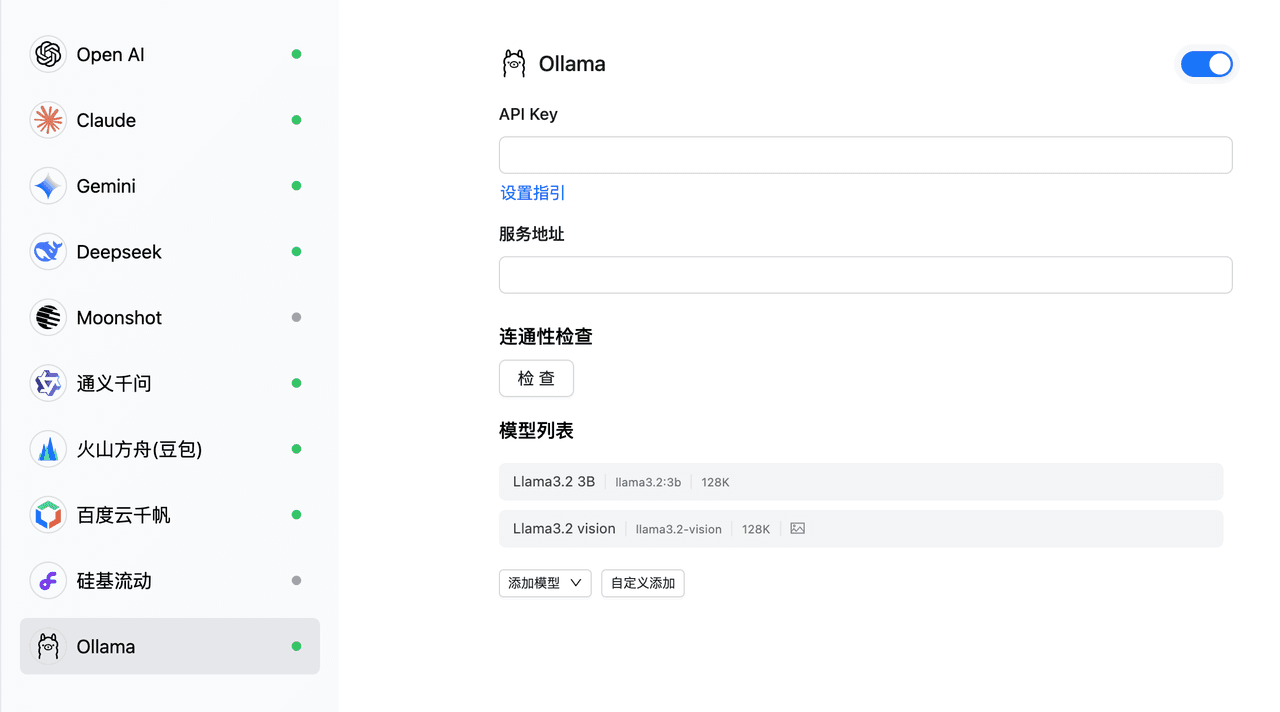Disable the Ollama provider switch
The width and height of the screenshot is (1280, 712).
(x=1207, y=64)
